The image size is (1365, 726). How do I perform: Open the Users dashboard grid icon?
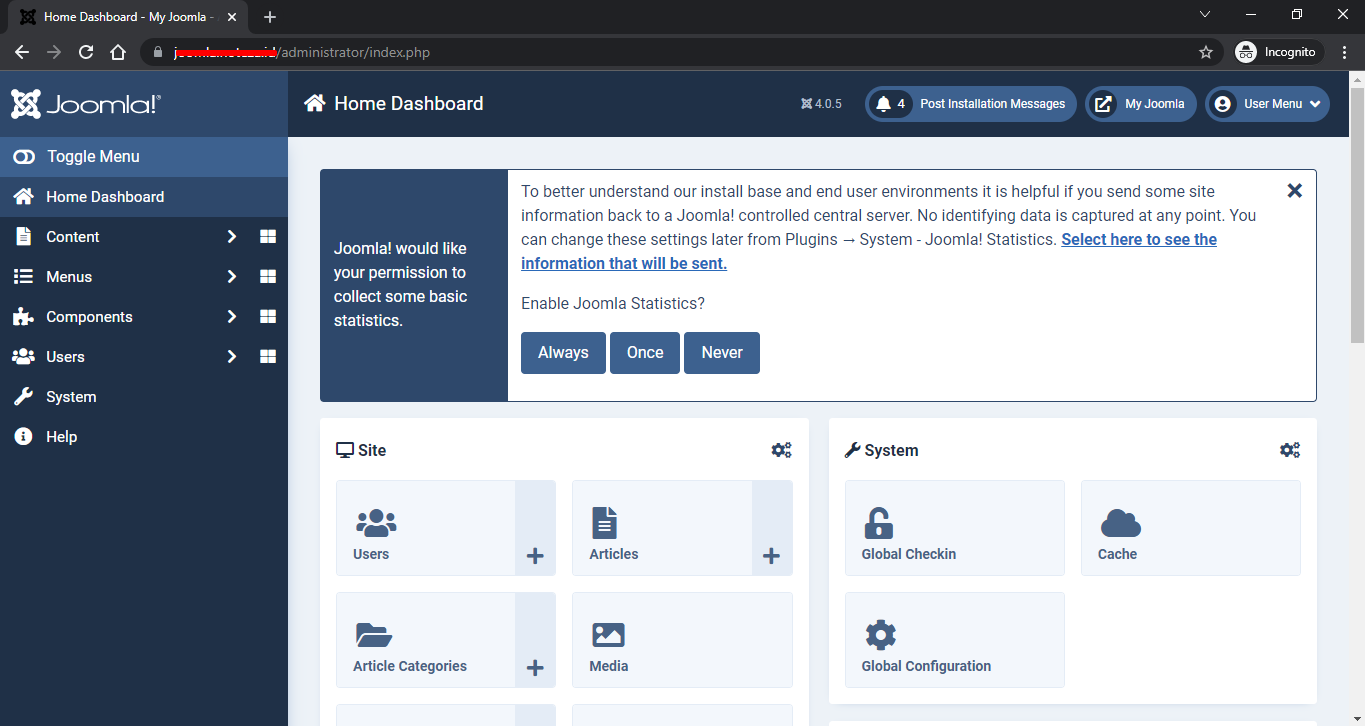tap(267, 357)
